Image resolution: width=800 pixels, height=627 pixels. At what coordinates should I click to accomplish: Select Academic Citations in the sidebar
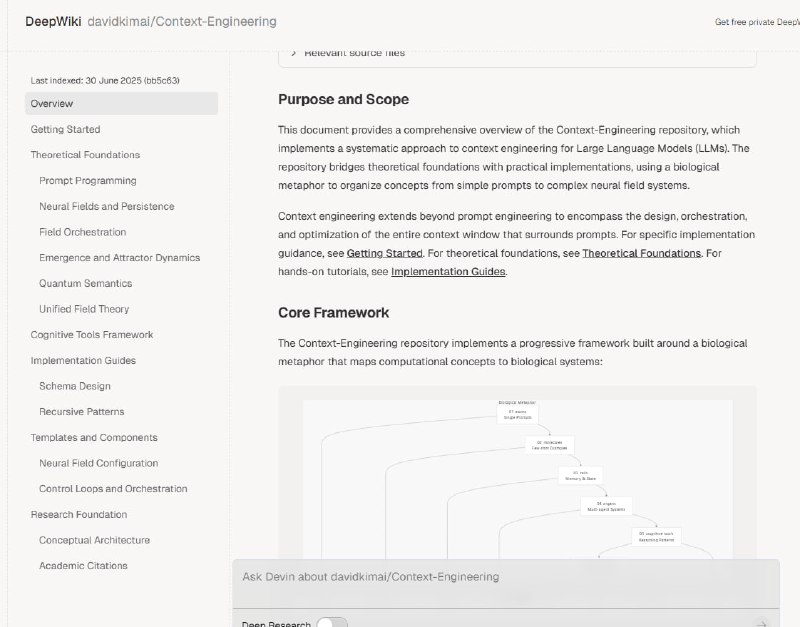point(85,565)
